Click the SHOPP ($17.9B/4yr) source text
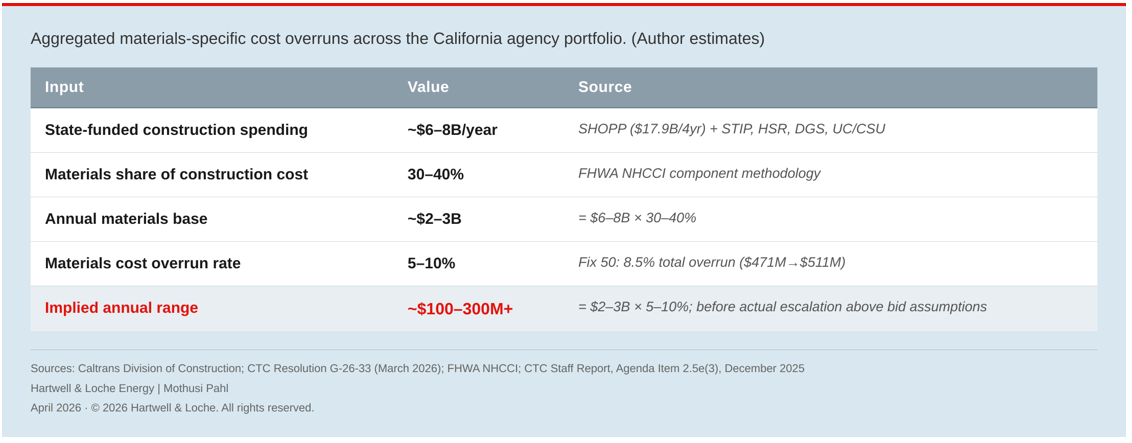The height and width of the screenshot is (443, 1132). tap(731, 129)
